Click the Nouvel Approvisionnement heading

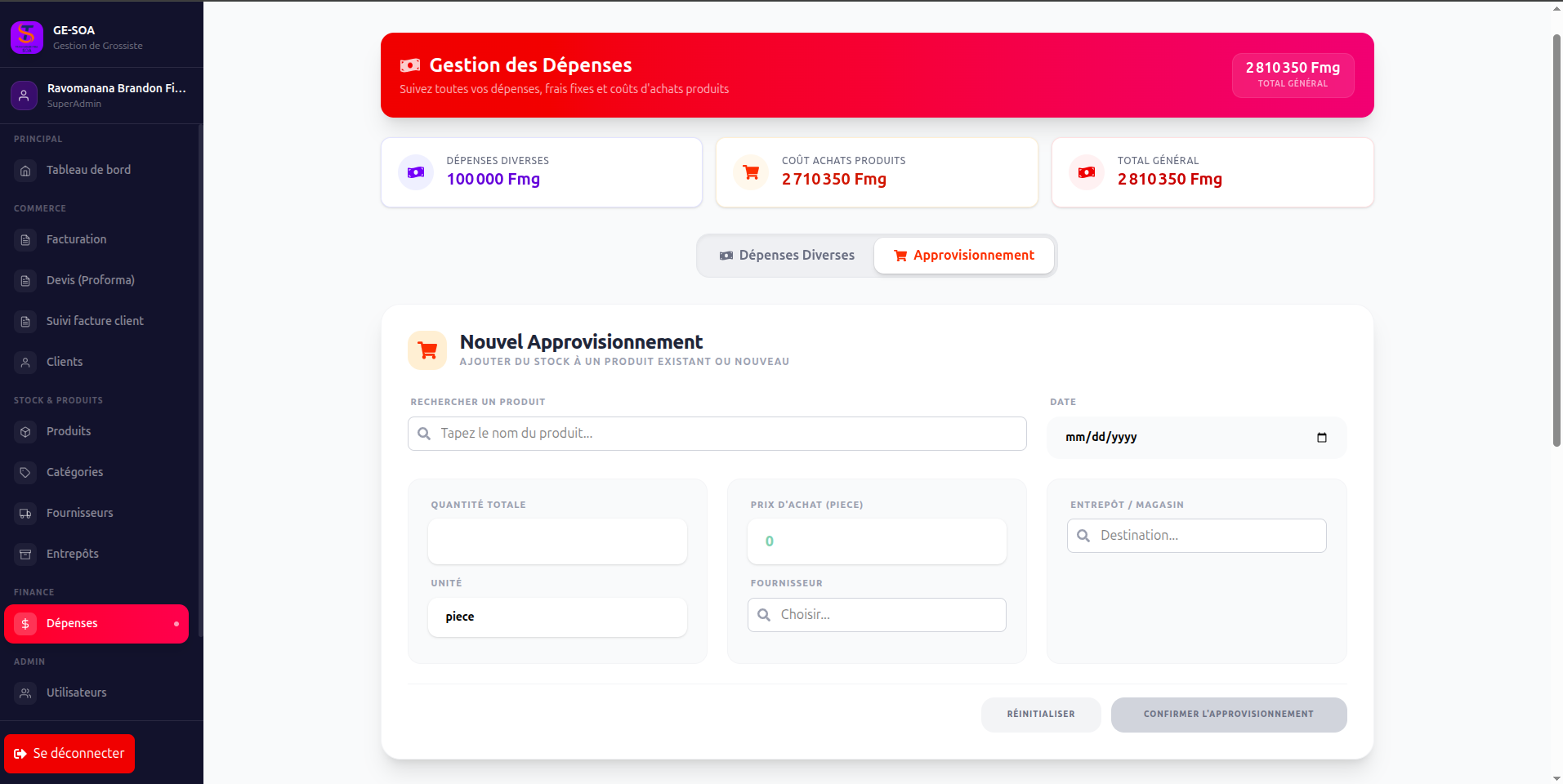pos(581,342)
